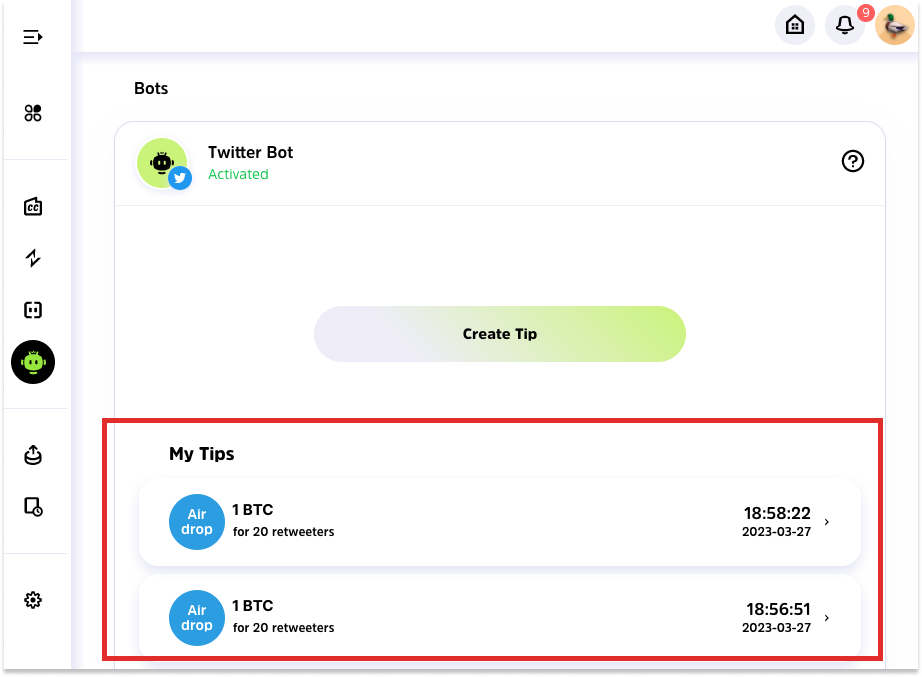This screenshot has width=922, height=677.
Task: Click the square-bracket face icon in sidebar
Action: click(x=33, y=310)
